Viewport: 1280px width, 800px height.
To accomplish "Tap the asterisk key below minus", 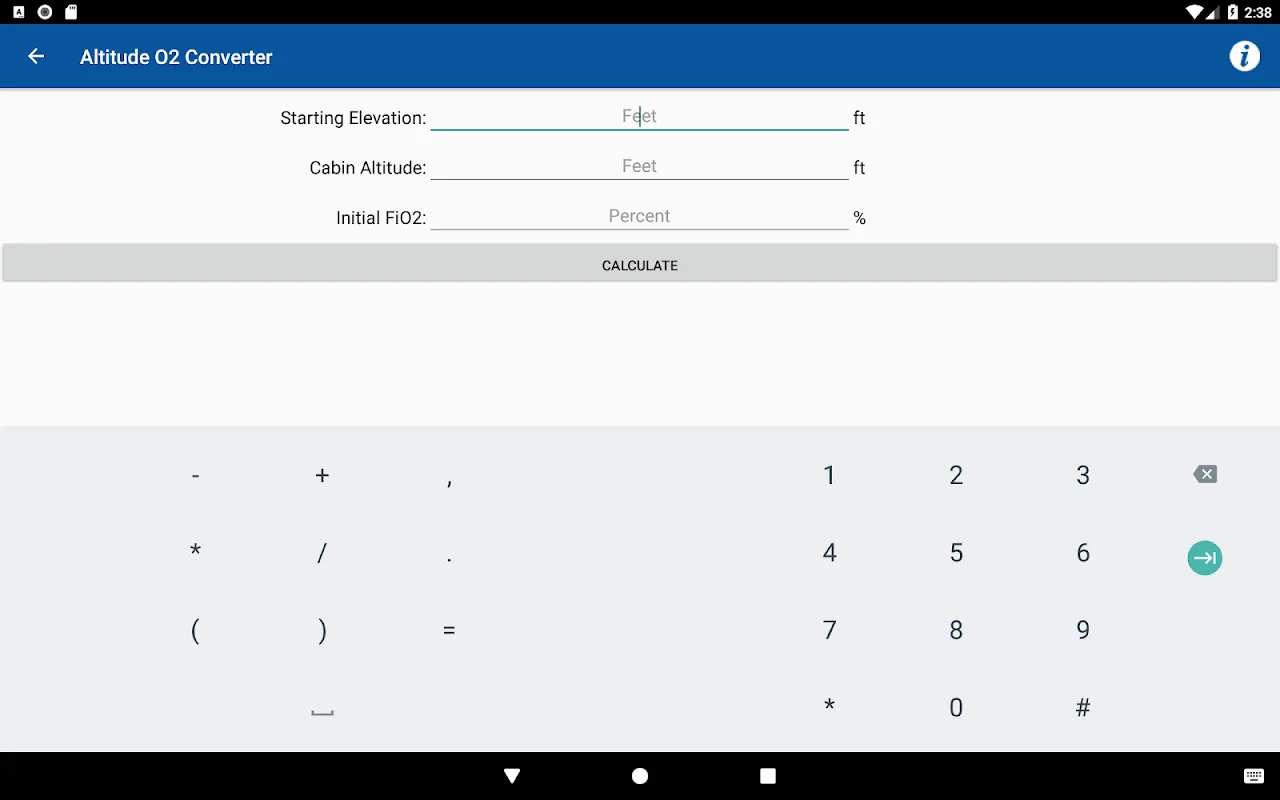I will click(195, 552).
